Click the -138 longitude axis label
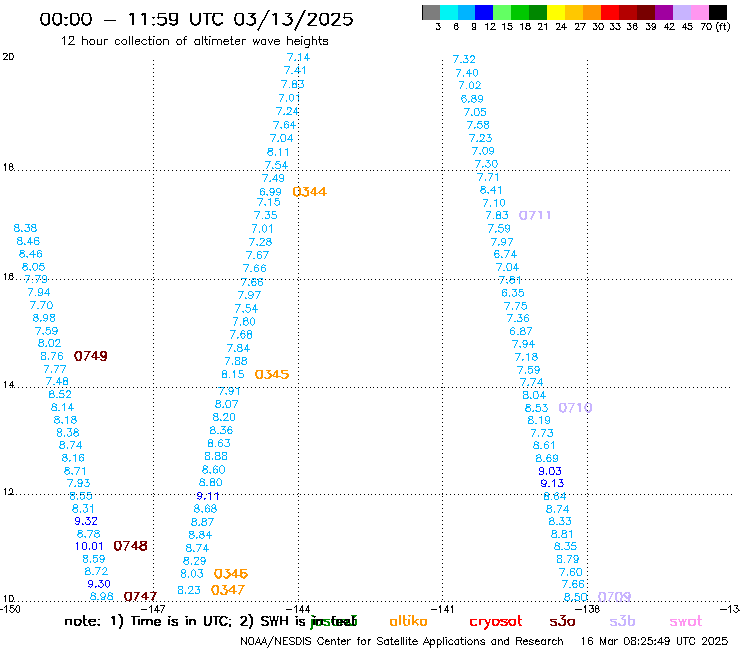Screen dimensions: 740x650 pos(588,609)
